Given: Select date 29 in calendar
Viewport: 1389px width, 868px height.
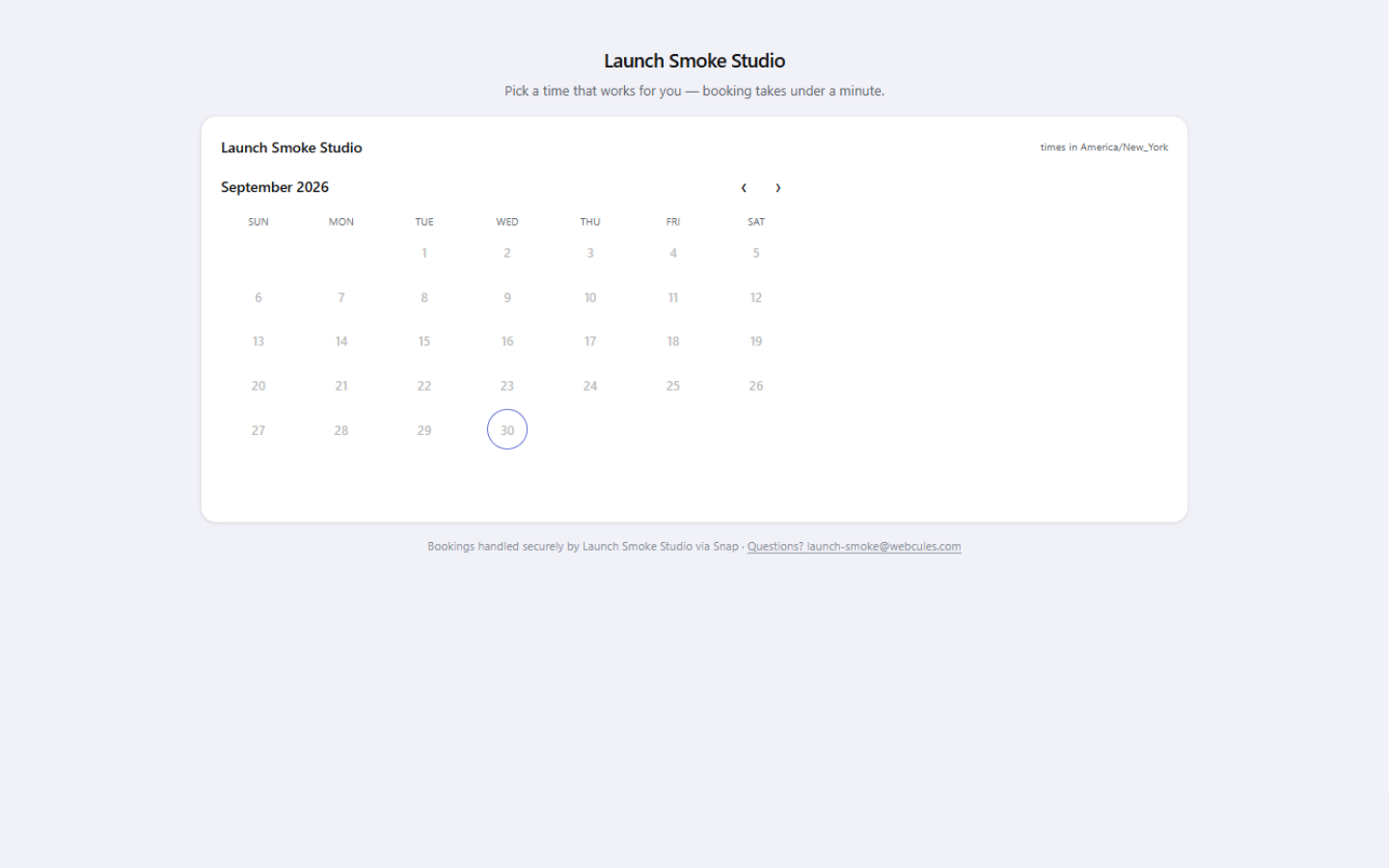Looking at the screenshot, I should point(424,430).
